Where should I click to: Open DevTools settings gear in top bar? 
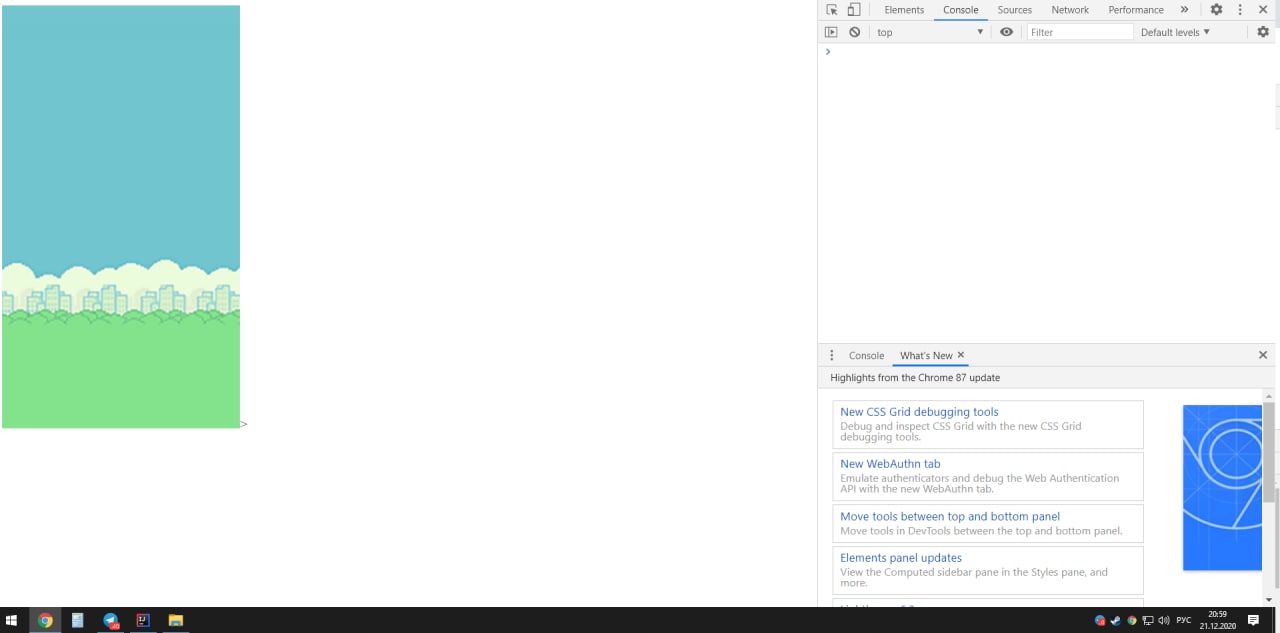[x=1216, y=10]
